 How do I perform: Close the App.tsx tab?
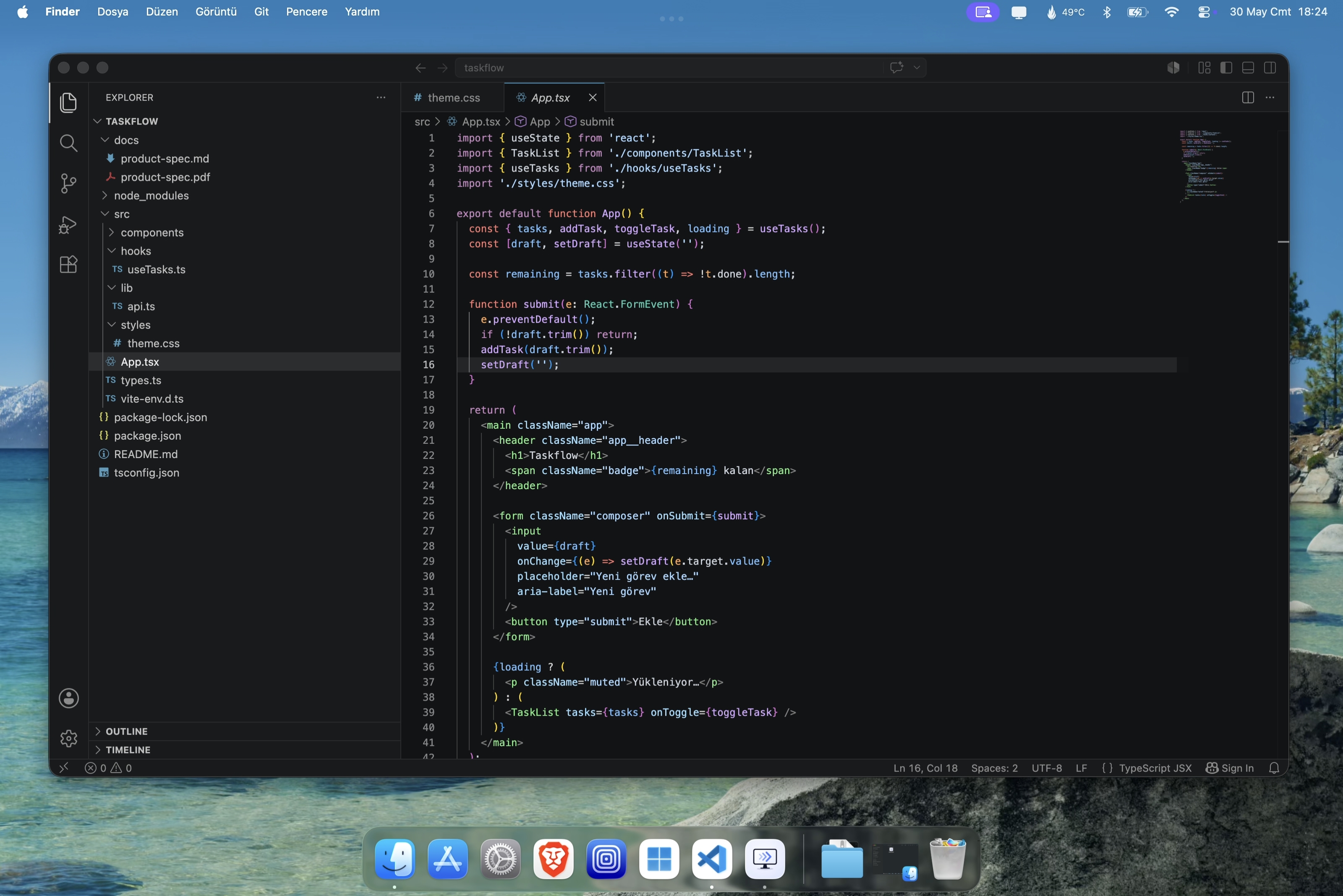(x=593, y=98)
